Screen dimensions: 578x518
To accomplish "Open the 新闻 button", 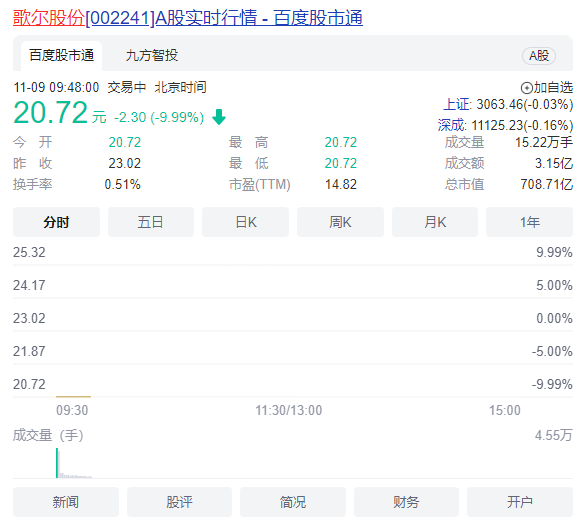I will click(66, 502).
